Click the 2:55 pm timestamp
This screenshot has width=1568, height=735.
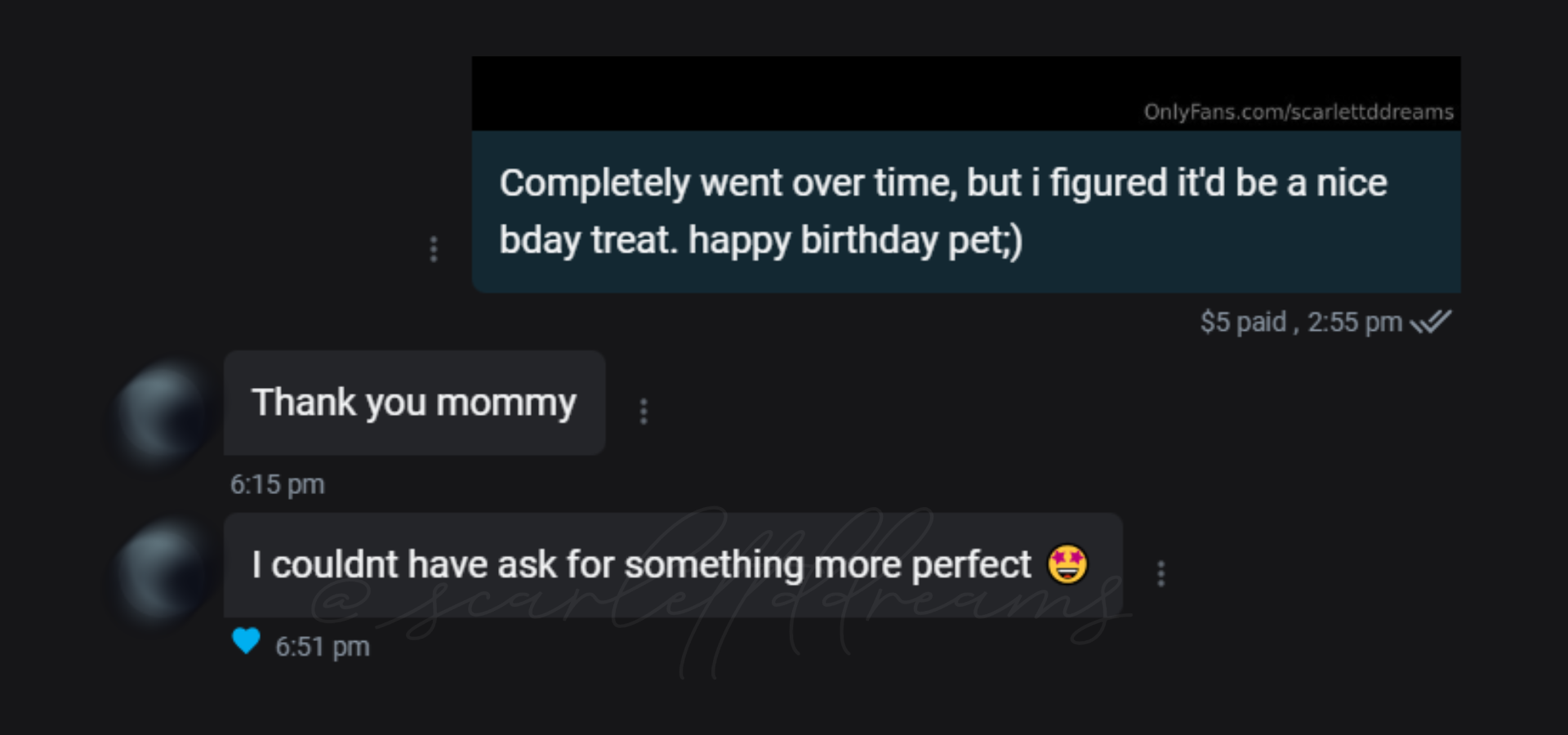click(x=1355, y=322)
